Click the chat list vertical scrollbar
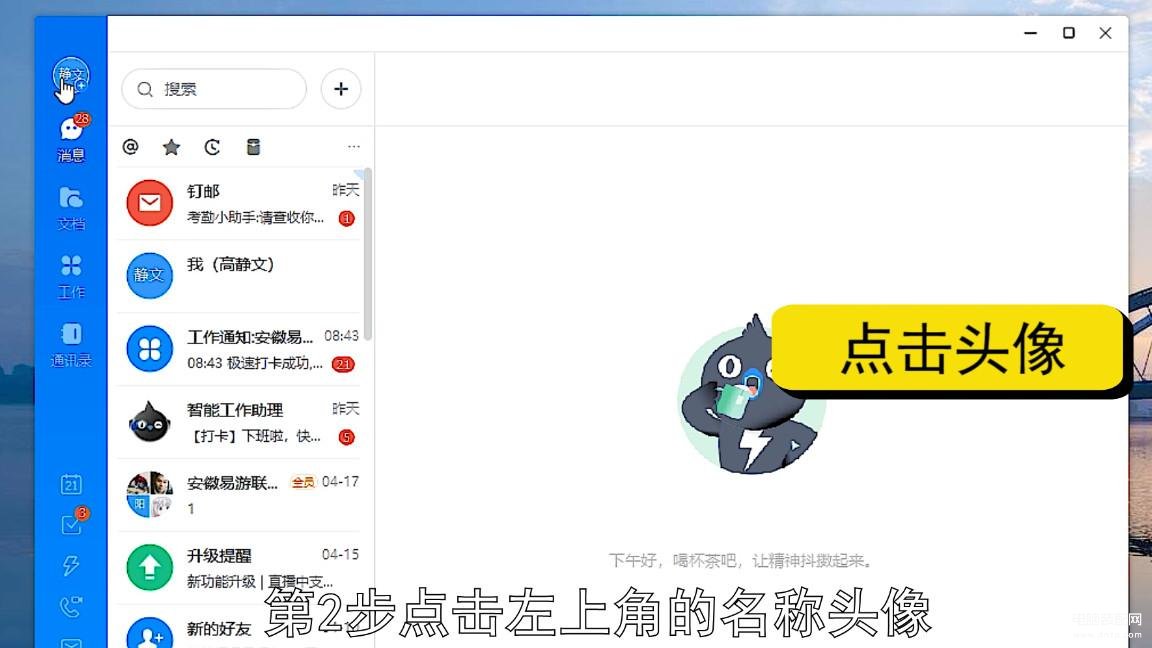Viewport: 1152px width, 648px height. click(367, 253)
